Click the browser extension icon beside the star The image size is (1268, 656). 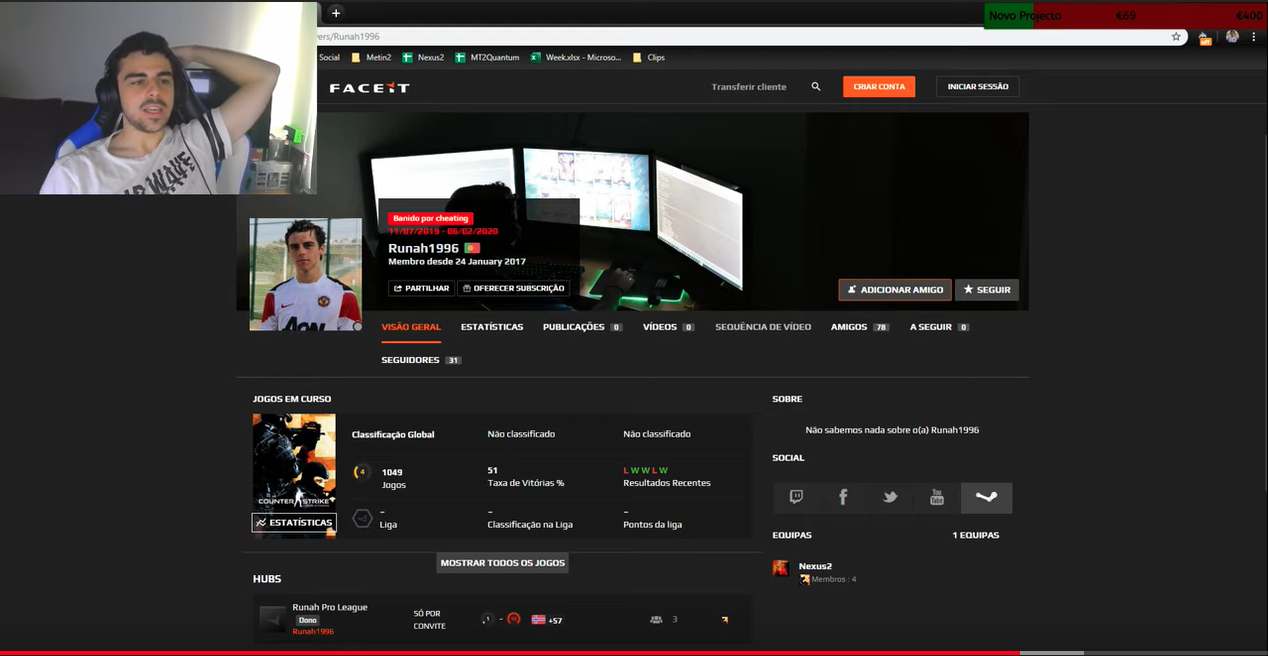[x=1205, y=38]
